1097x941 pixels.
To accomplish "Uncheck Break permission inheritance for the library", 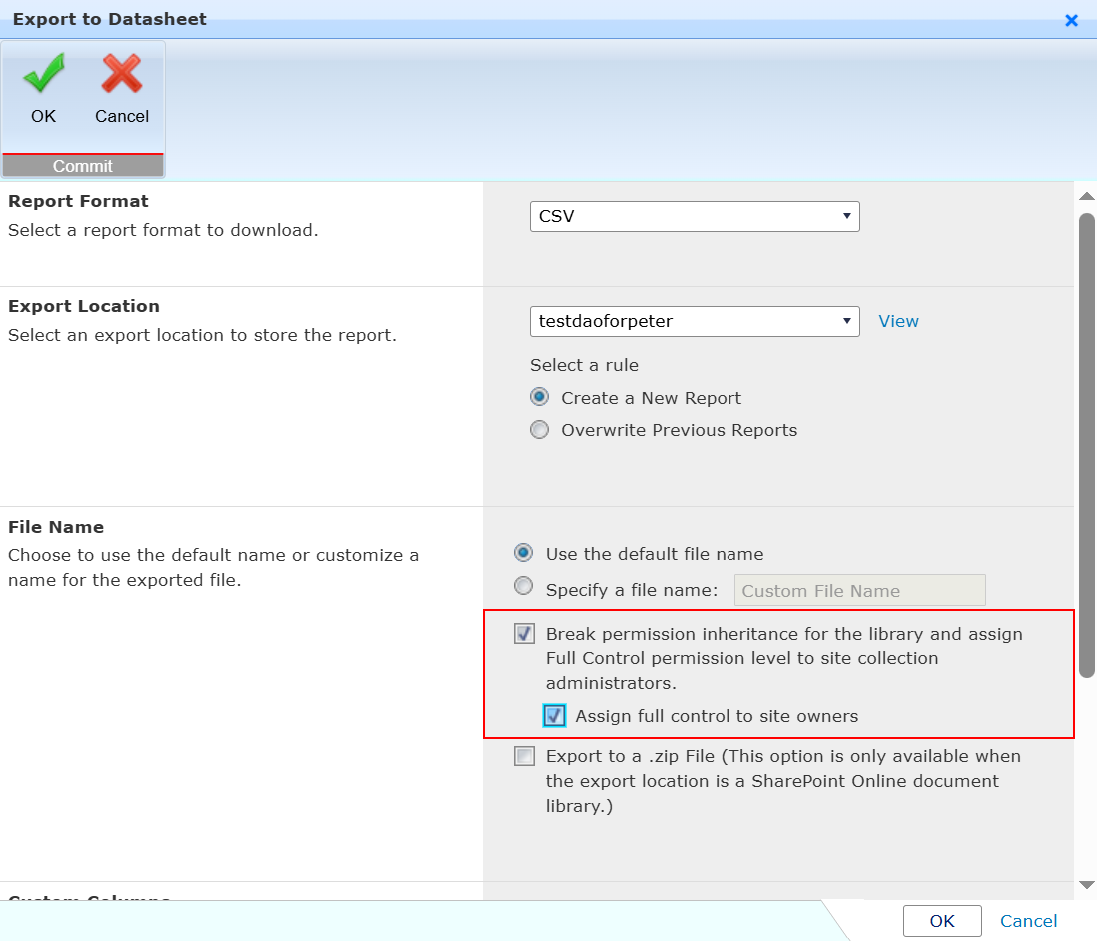I will pyautogui.click(x=524, y=632).
